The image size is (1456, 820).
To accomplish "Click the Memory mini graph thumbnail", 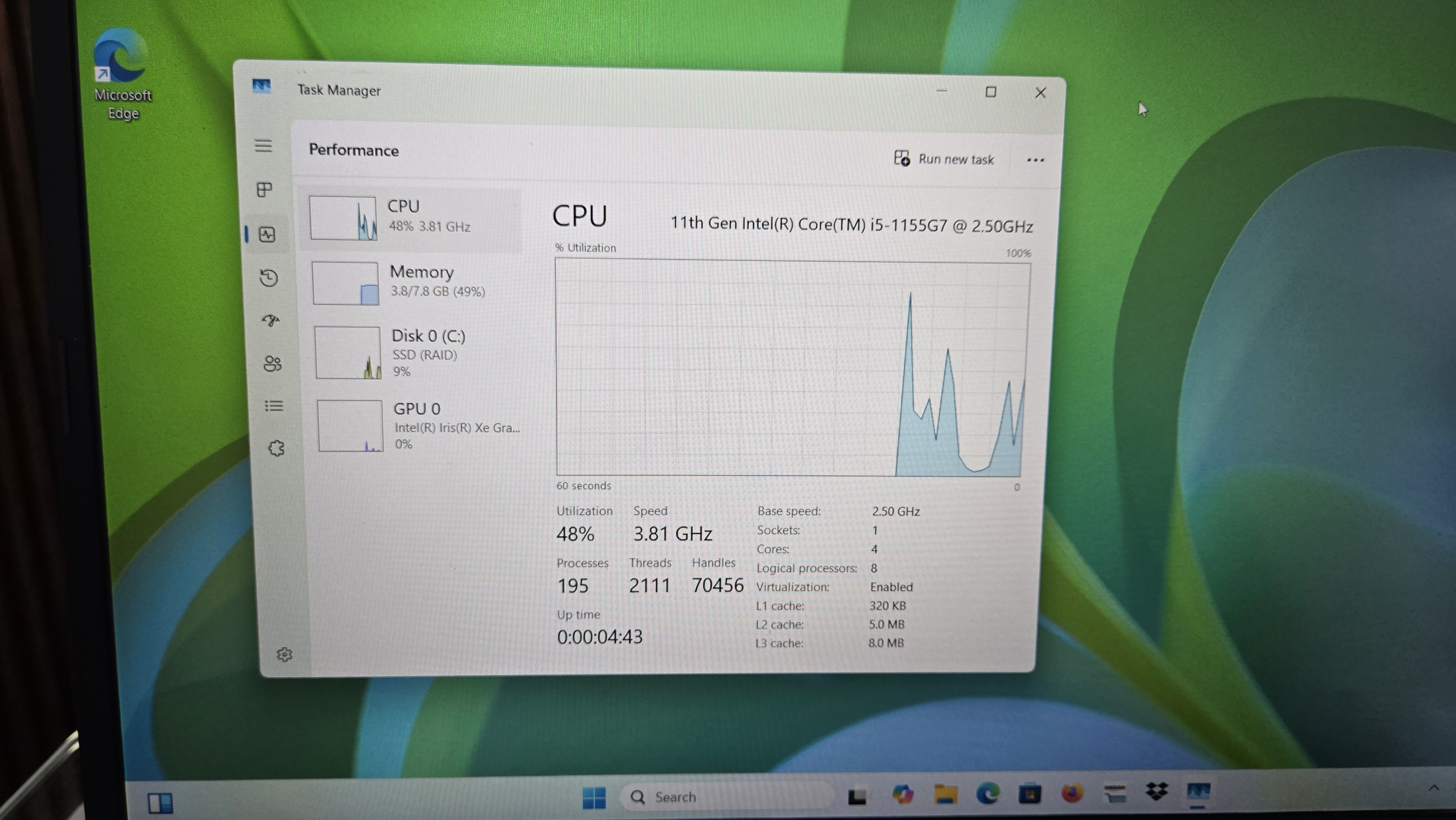I will tap(345, 283).
